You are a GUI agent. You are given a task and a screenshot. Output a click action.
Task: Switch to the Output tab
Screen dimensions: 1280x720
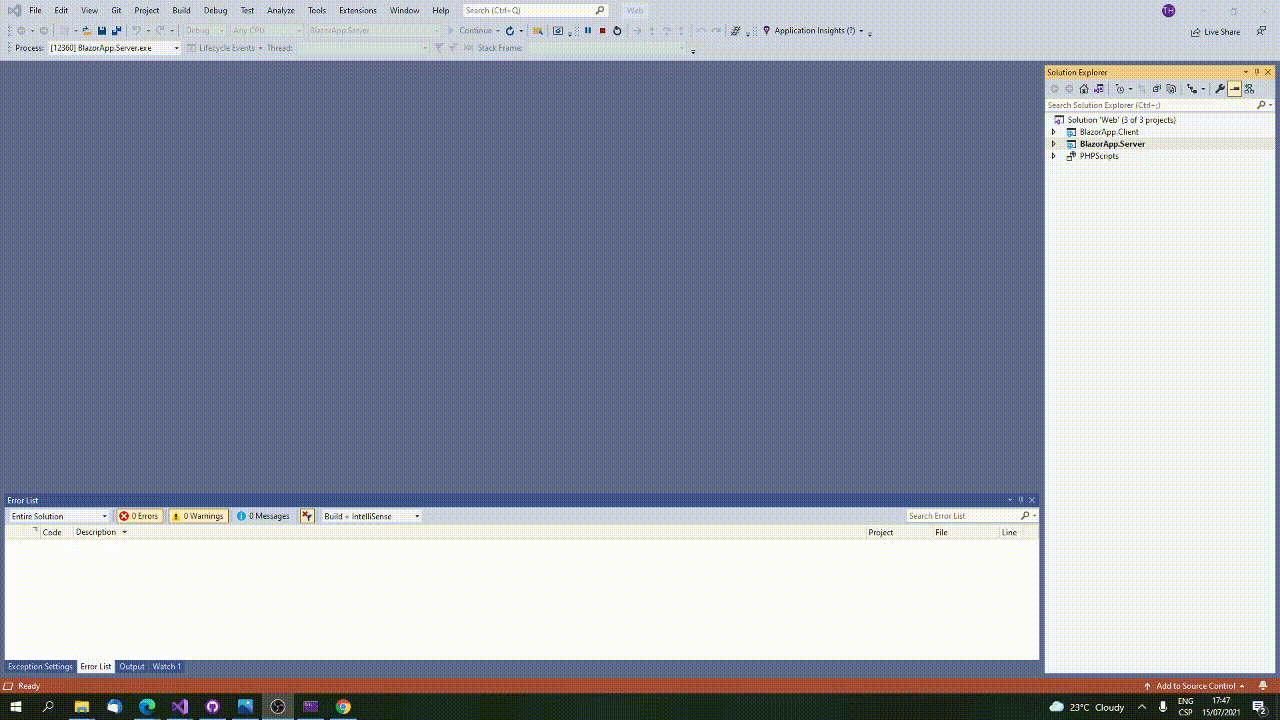(x=132, y=667)
